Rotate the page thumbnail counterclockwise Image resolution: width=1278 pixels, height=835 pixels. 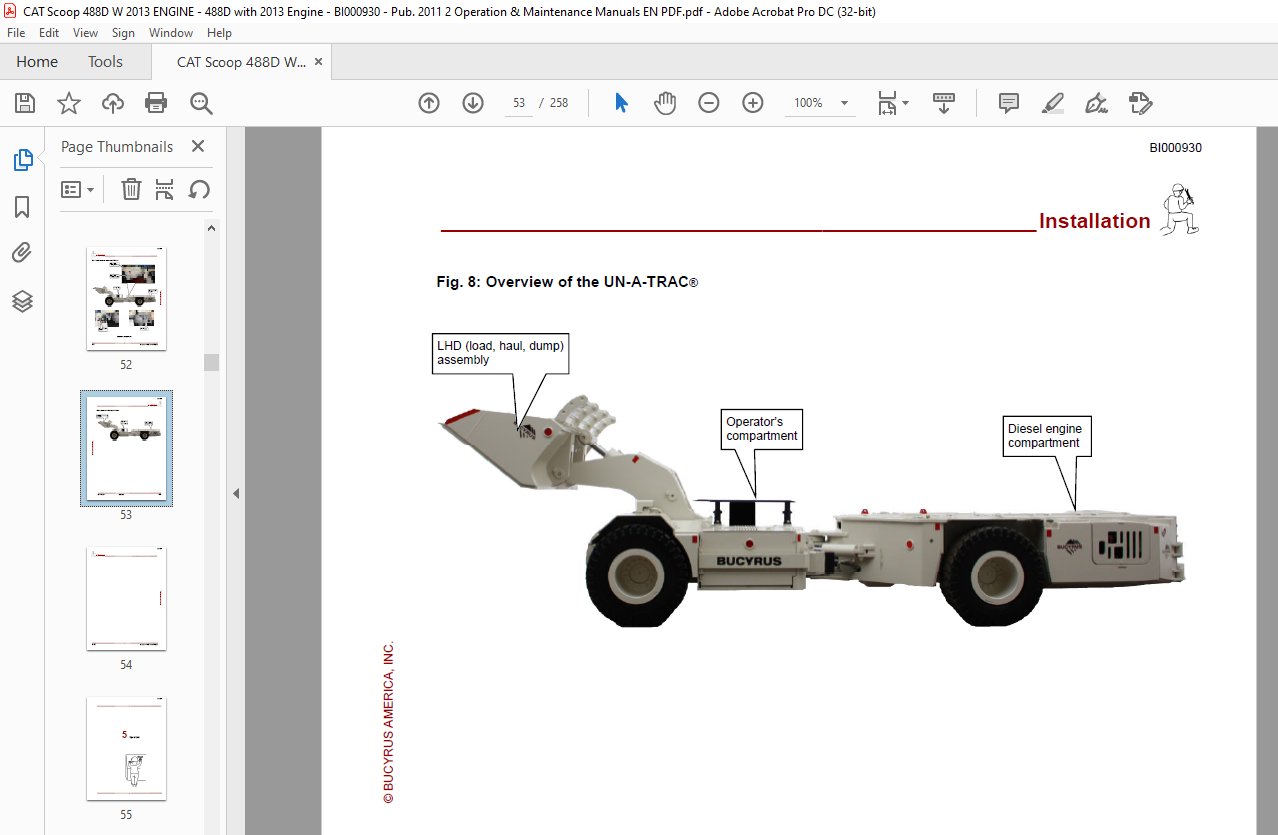point(199,189)
